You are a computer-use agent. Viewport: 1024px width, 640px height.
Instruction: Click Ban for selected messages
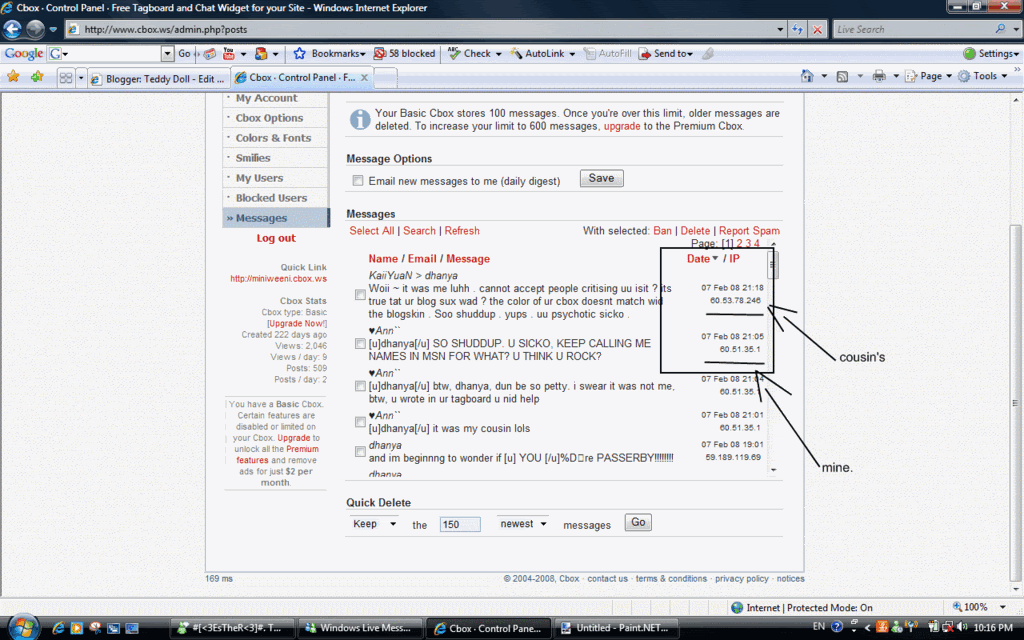point(662,231)
